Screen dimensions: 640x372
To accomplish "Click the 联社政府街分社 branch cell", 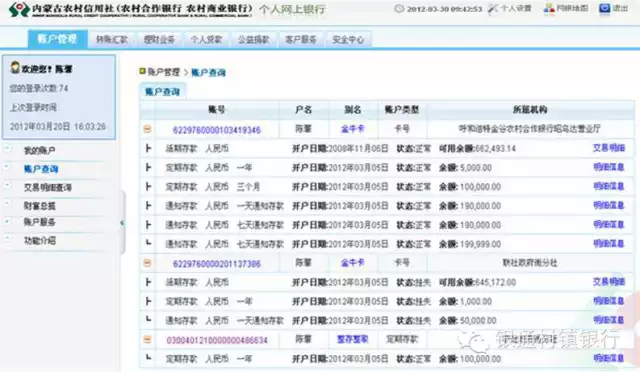I will 530,263.
